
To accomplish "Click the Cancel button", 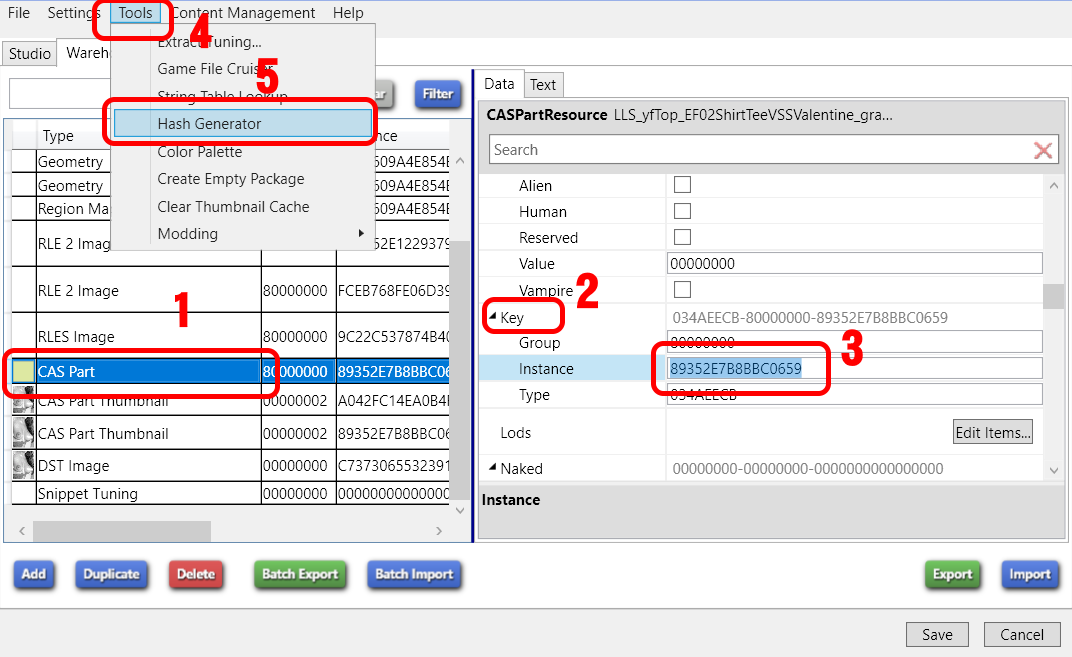I will pyautogui.click(x=1021, y=634).
